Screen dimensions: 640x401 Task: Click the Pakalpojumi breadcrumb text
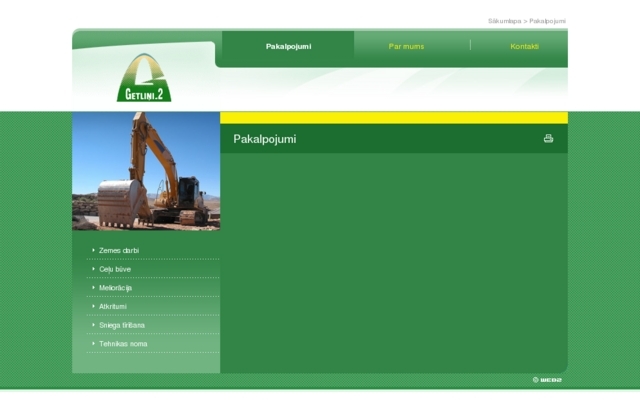(547, 21)
